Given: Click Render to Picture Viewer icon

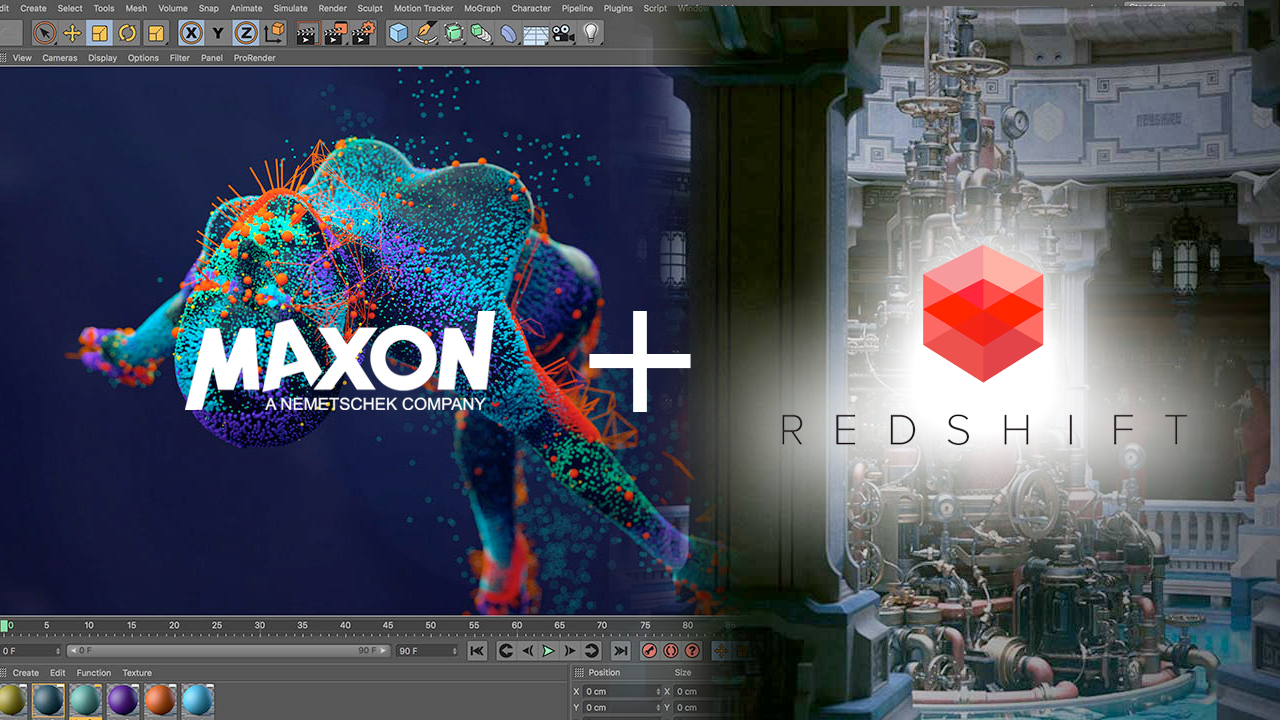Looking at the screenshot, I should pos(335,33).
